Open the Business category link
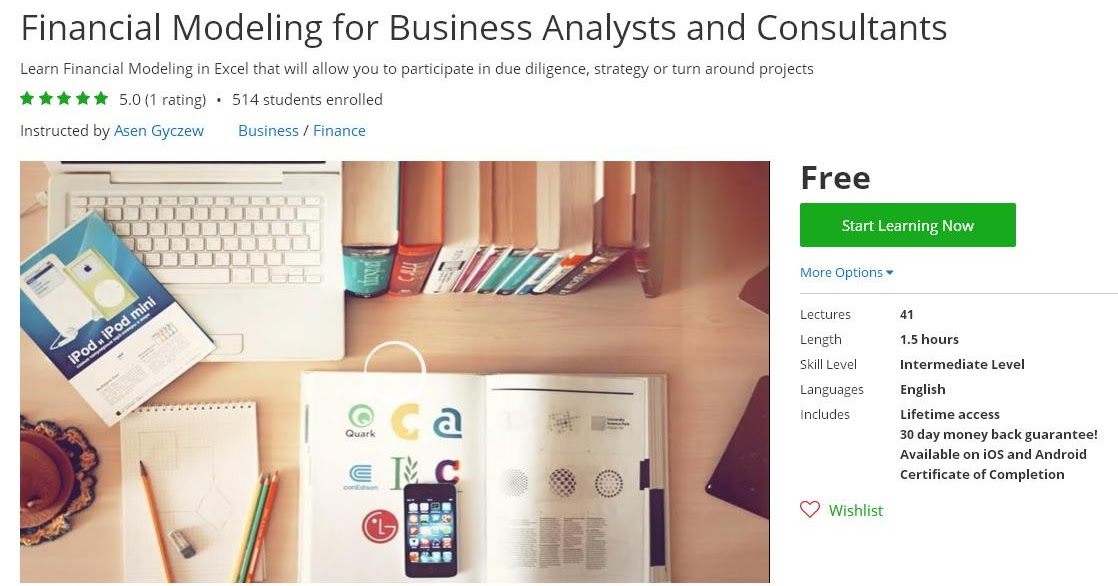Screen dimensions: 1118x586 tap(268, 130)
